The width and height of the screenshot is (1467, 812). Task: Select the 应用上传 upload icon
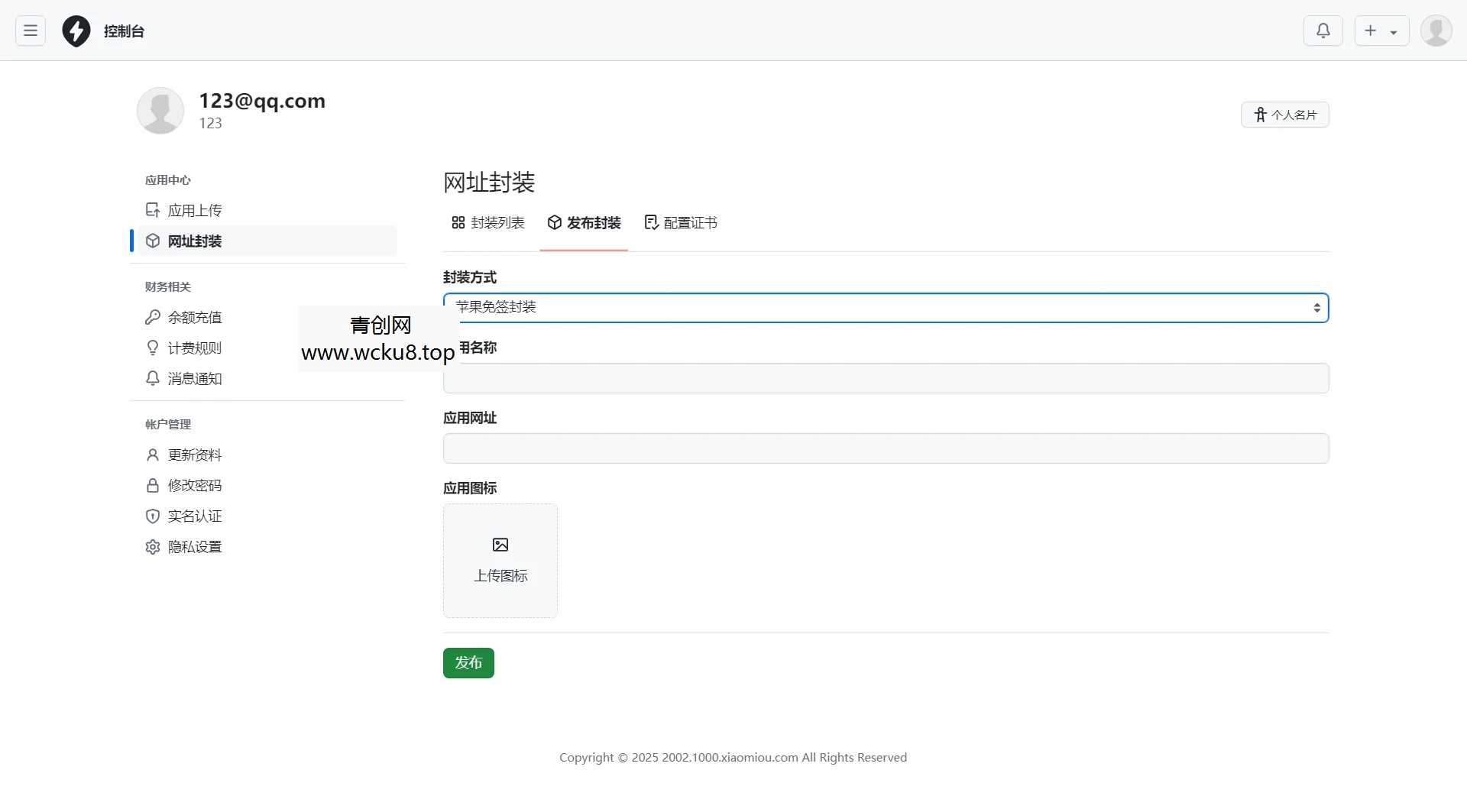point(153,209)
